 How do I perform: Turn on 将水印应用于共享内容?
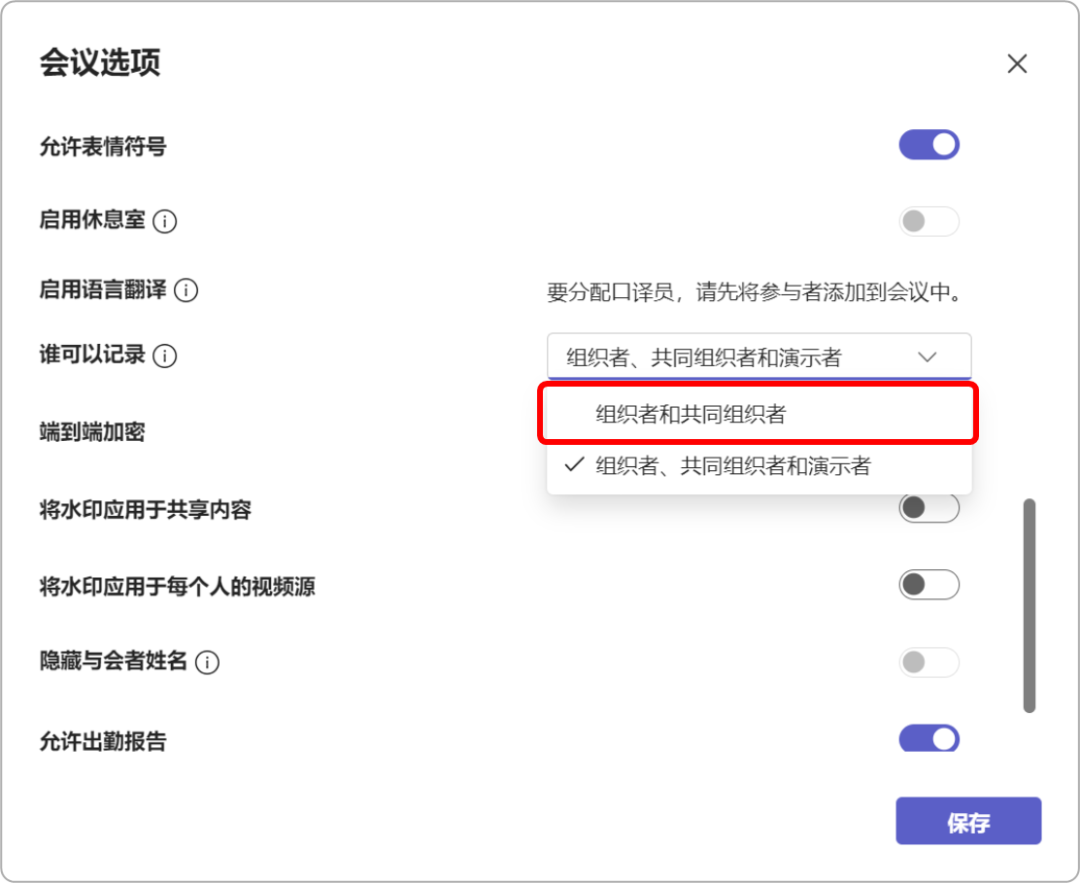click(x=928, y=508)
